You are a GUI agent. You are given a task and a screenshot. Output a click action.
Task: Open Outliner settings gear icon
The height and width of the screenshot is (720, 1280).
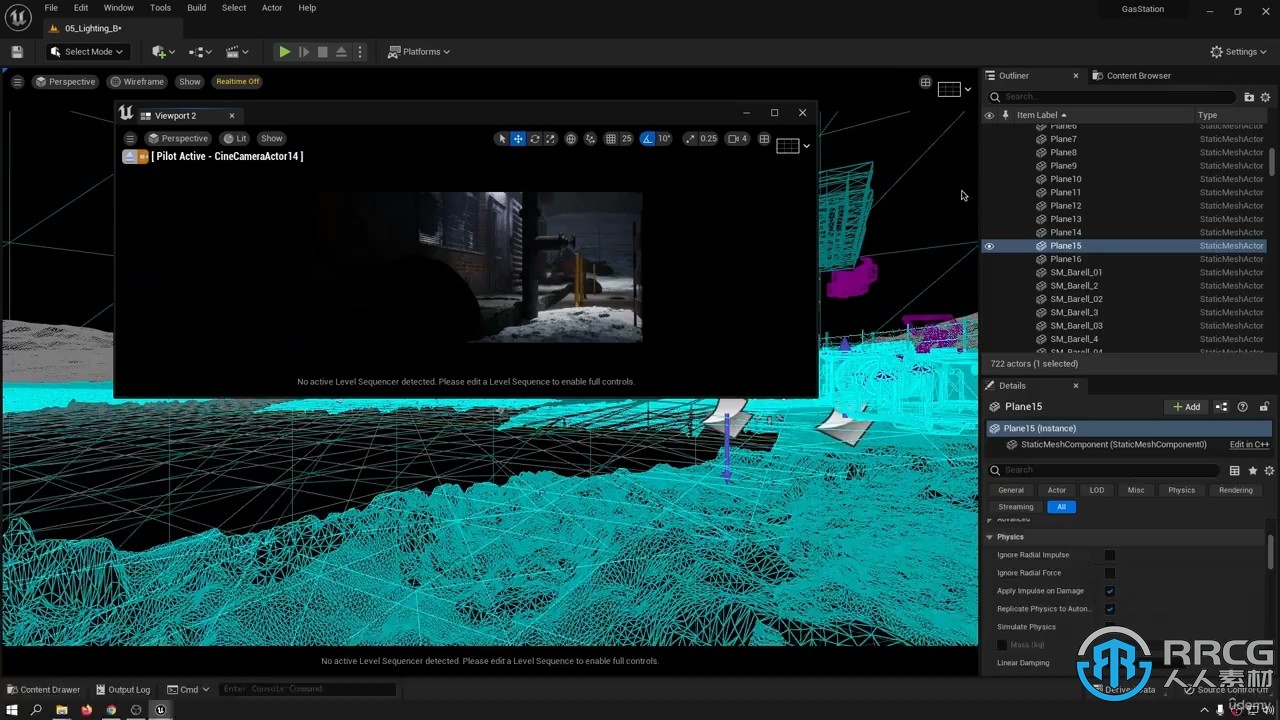pos(1265,97)
